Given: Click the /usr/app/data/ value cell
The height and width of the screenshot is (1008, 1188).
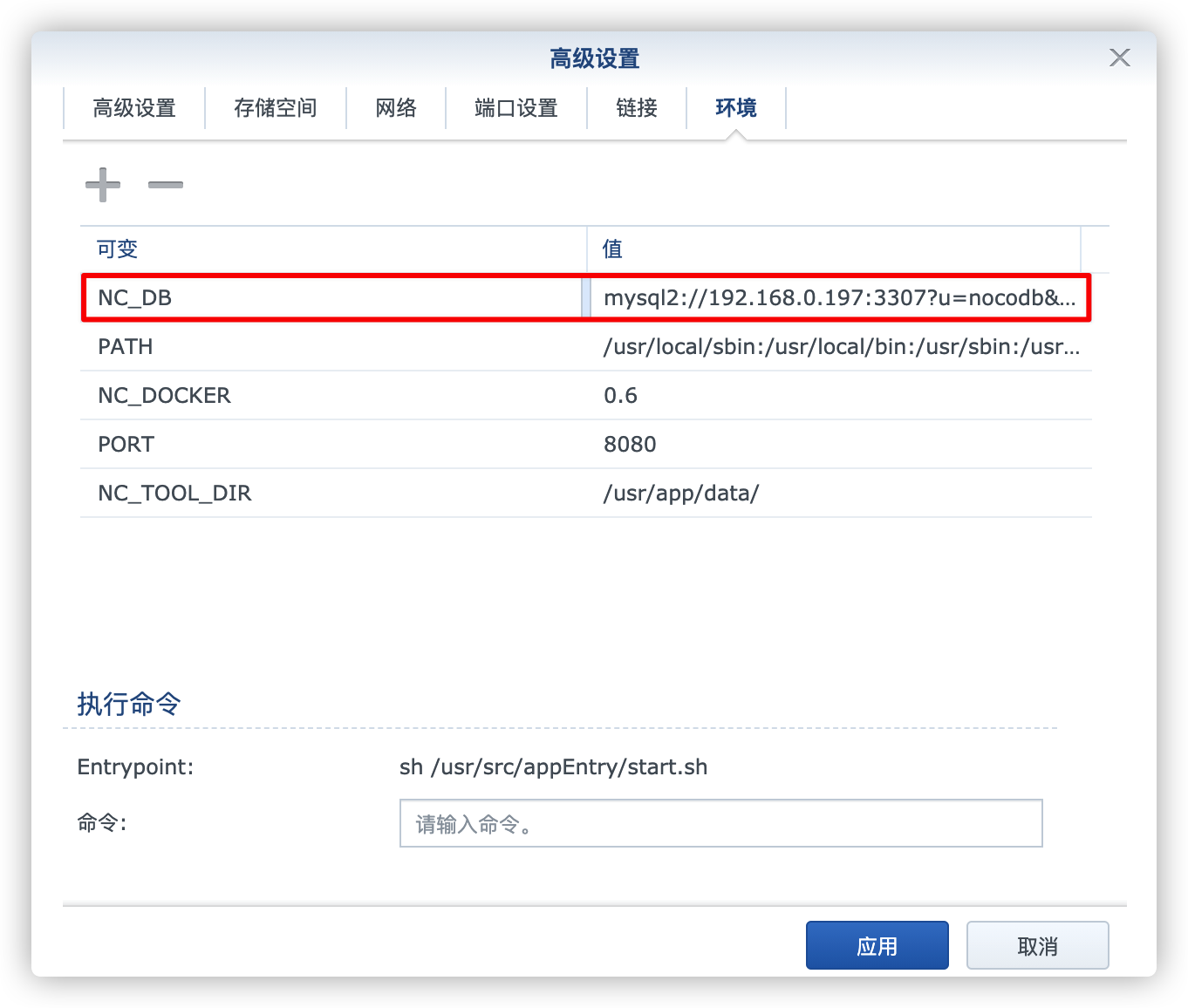Looking at the screenshot, I should point(839,493).
